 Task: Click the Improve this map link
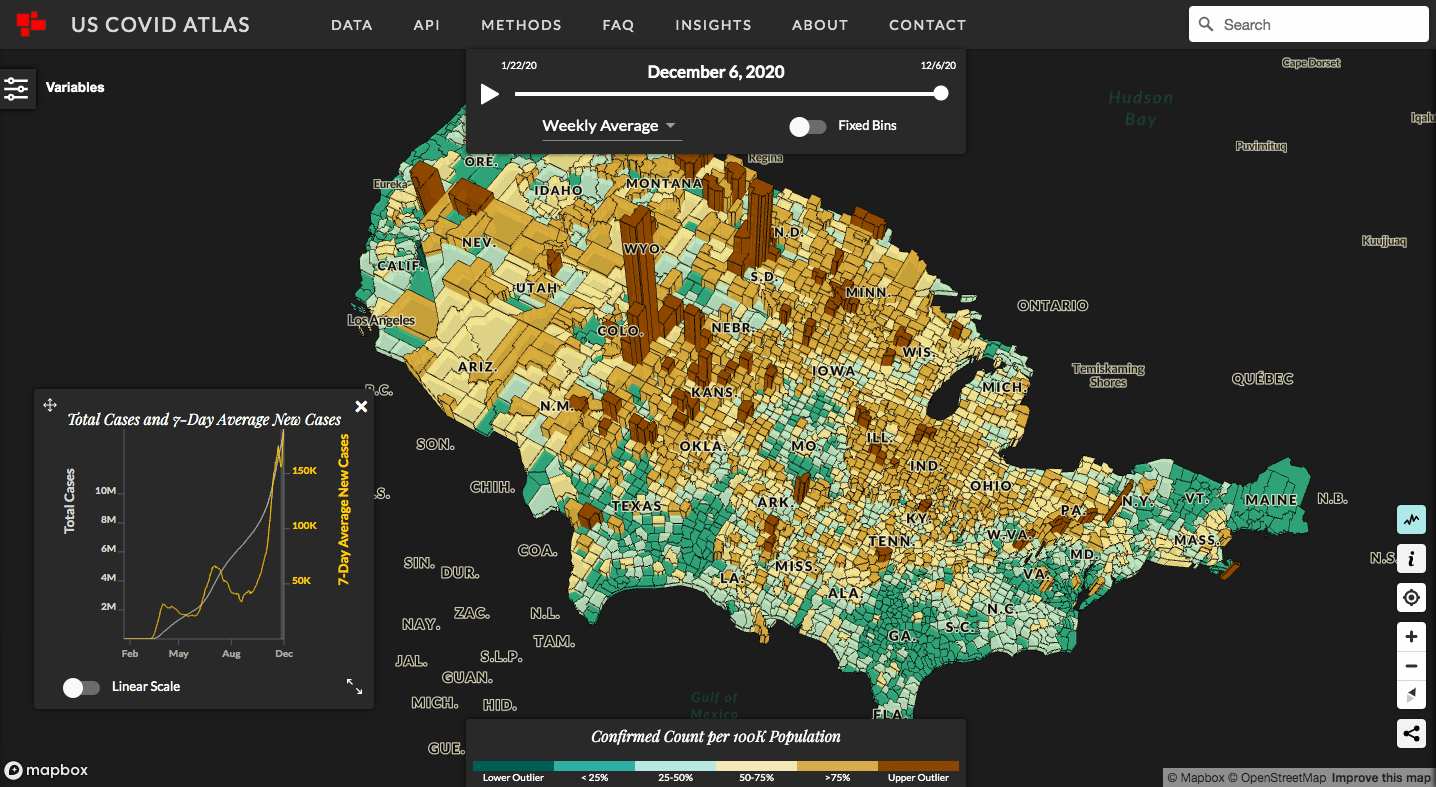click(1381, 778)
